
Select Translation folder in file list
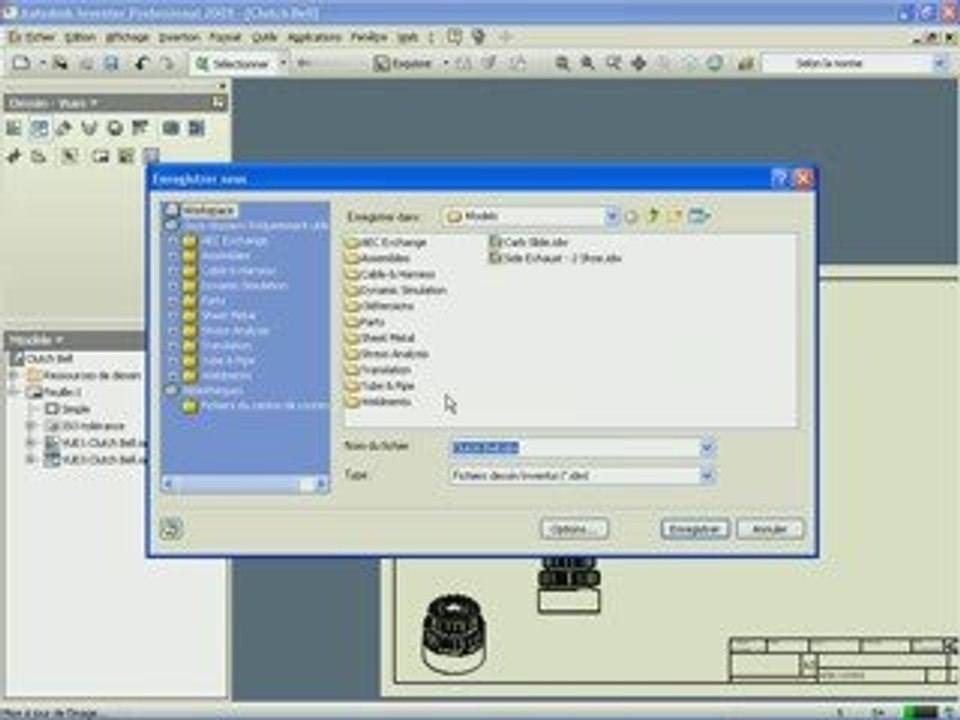coord(378,370)
